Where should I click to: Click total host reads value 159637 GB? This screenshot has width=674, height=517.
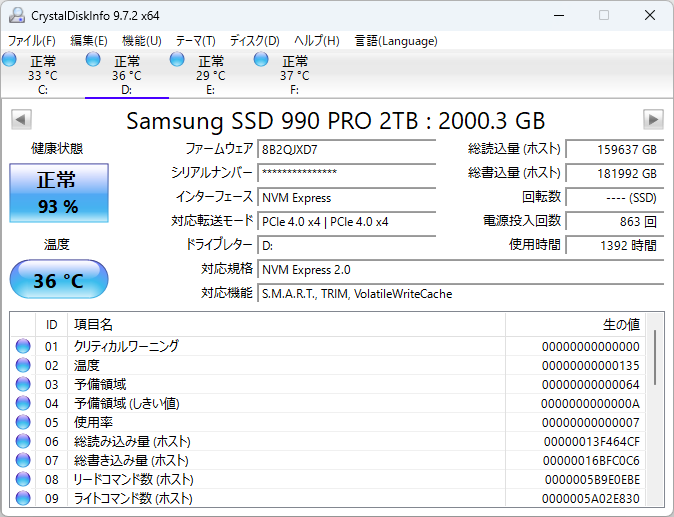tap(615, 149)
